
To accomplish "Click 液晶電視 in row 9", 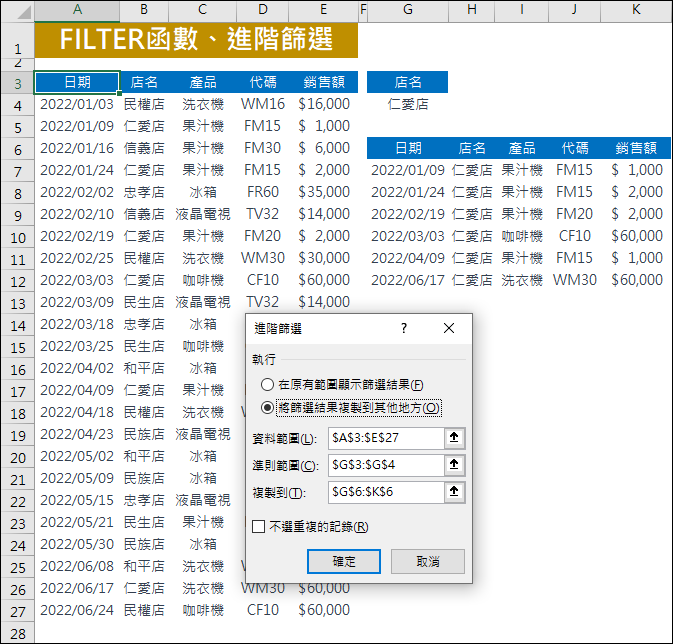I will (203, 214).
